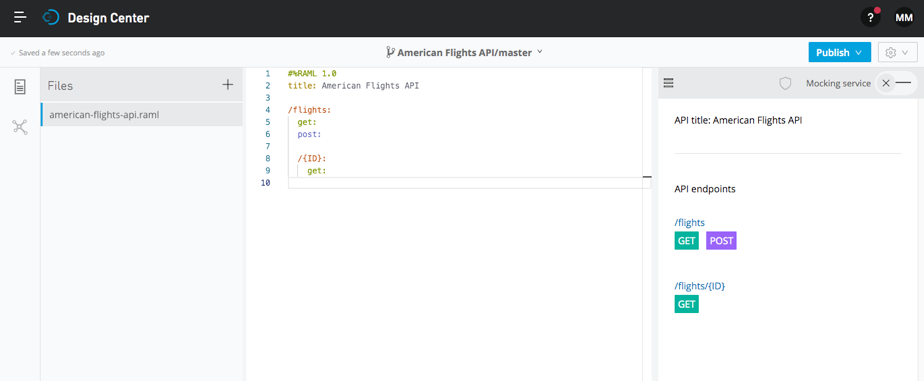Open the Publish dropdown button
924x381 pixels.
pos(839,52)
